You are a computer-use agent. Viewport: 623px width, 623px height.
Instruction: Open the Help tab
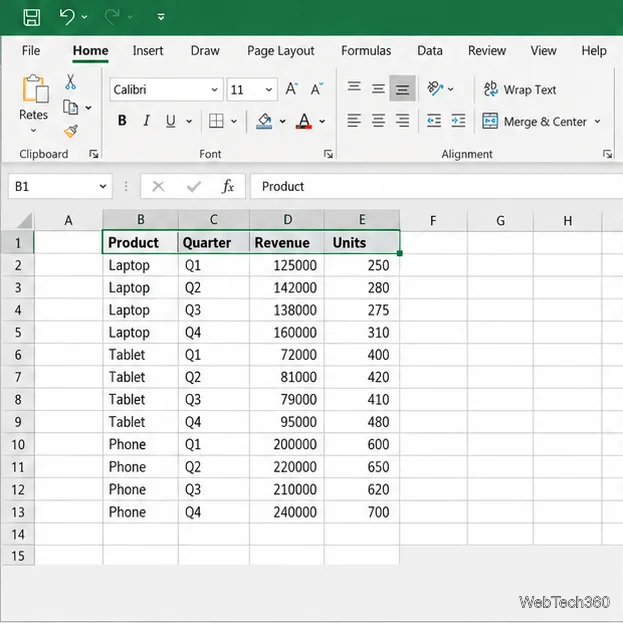point(594,50)
